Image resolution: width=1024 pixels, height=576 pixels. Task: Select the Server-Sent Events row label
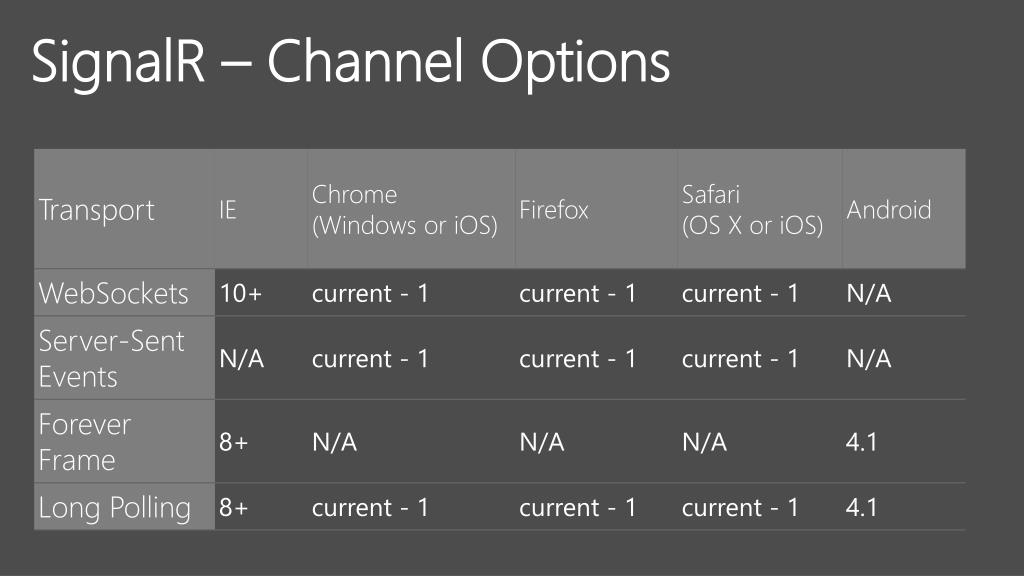click(125, 358)
